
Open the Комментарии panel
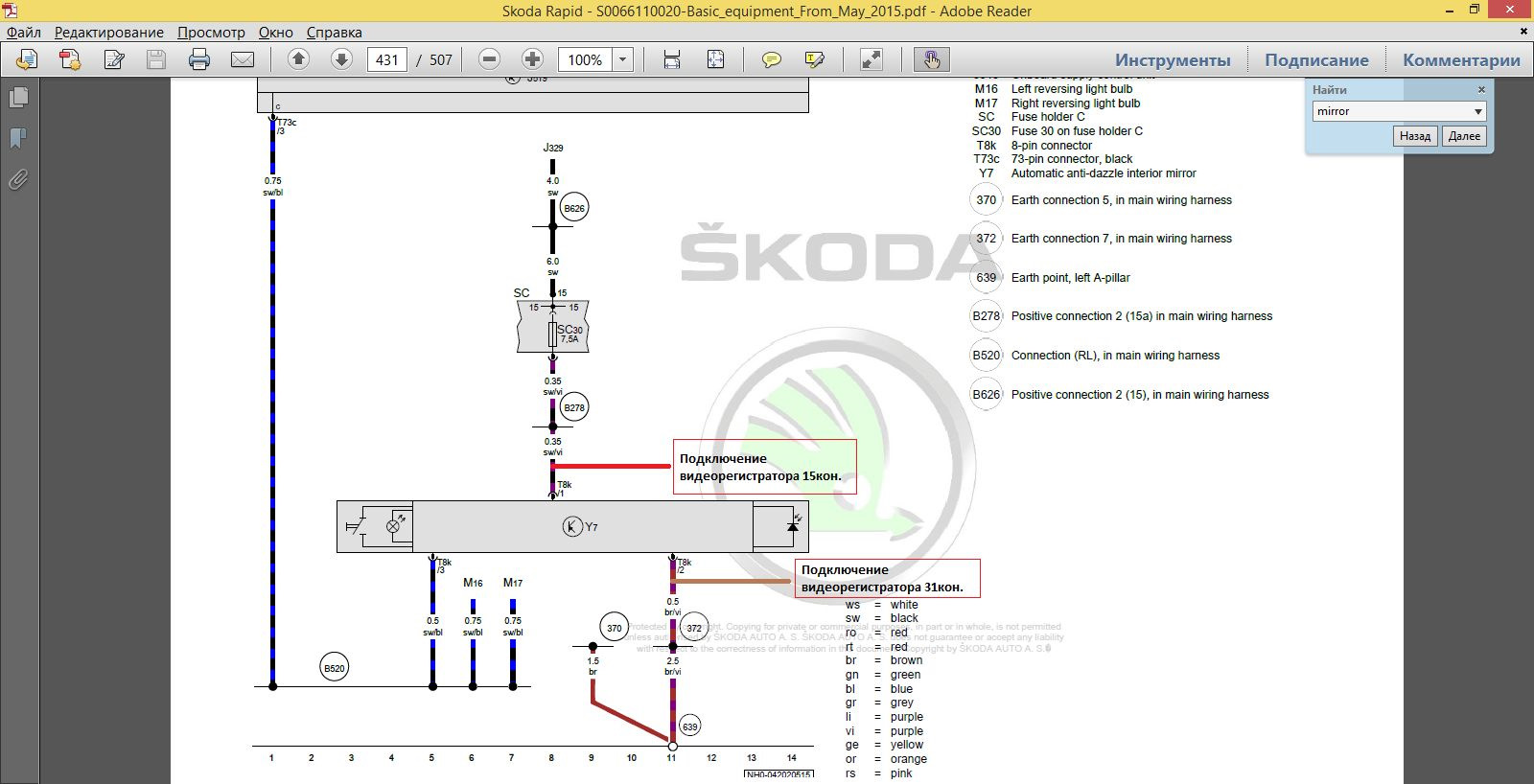click(1461, 59)
